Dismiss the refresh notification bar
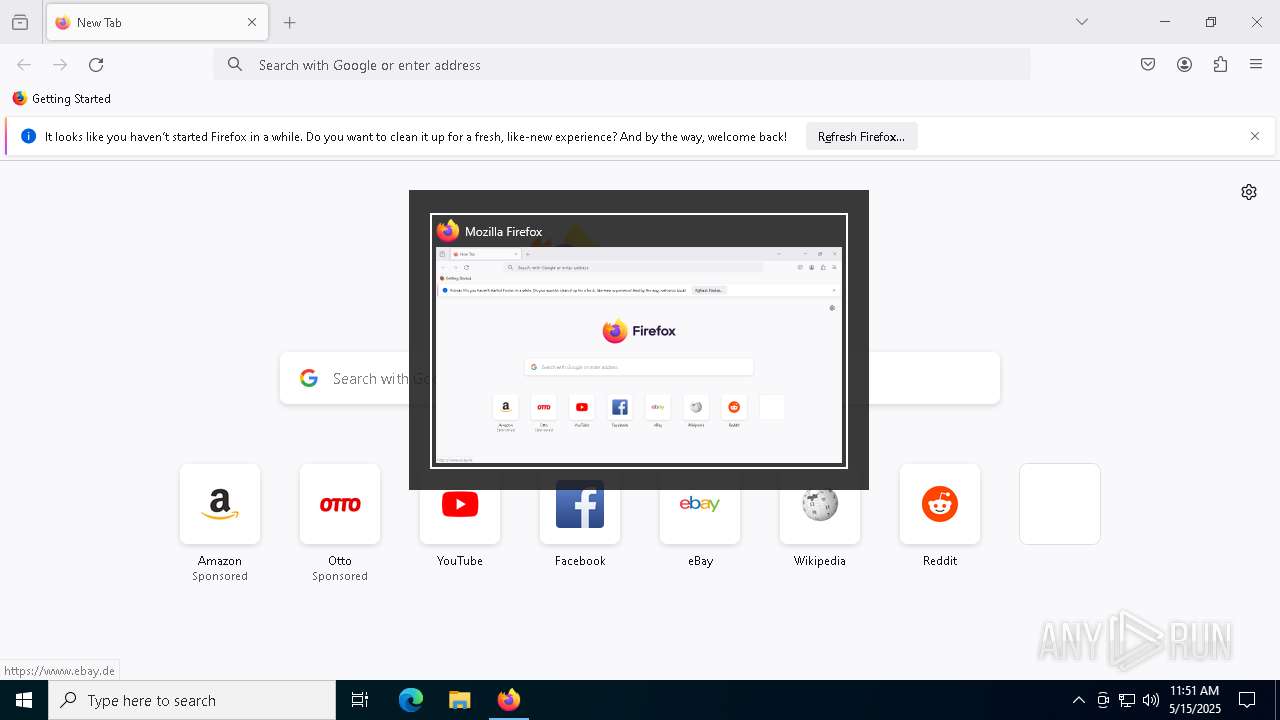The height and width of the screenshot is (720, 1280). click(x=1255, y=137)
